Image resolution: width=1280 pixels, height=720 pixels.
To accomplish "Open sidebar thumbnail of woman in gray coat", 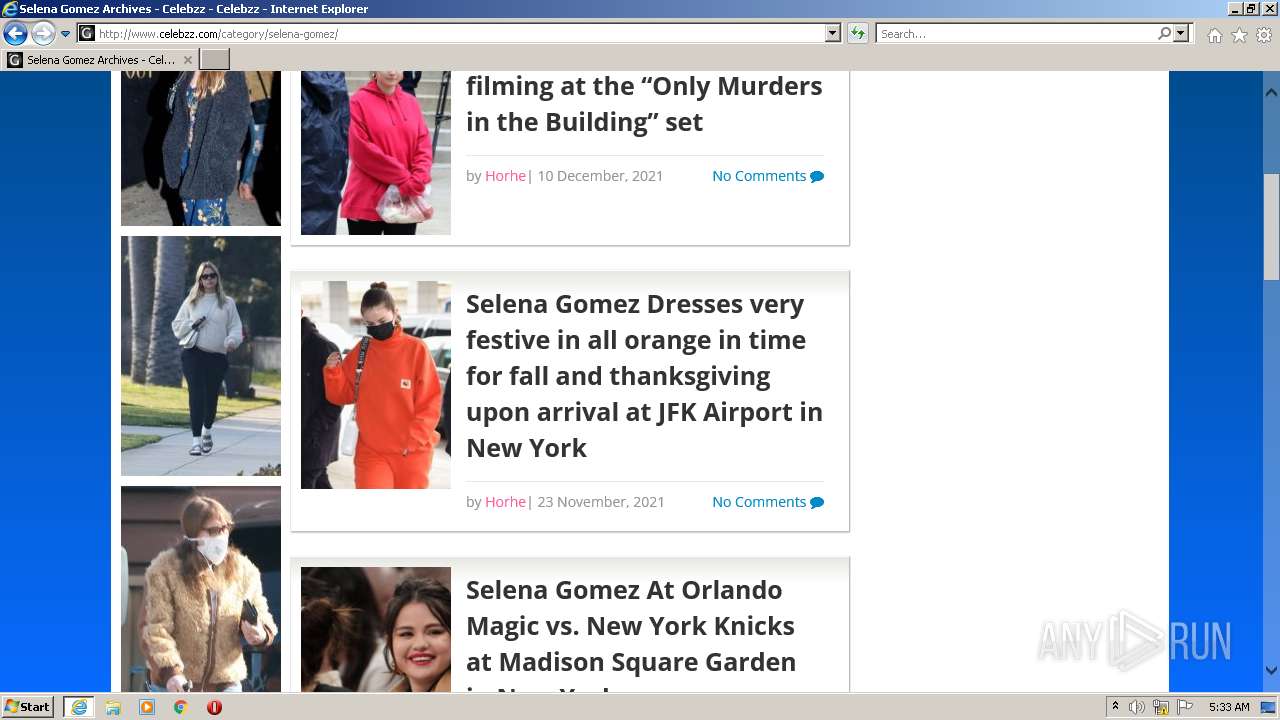I will point(201,148).
